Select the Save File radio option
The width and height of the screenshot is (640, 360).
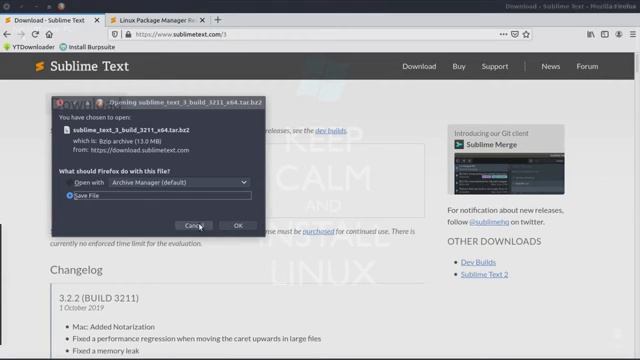click(x=69, y=196)
